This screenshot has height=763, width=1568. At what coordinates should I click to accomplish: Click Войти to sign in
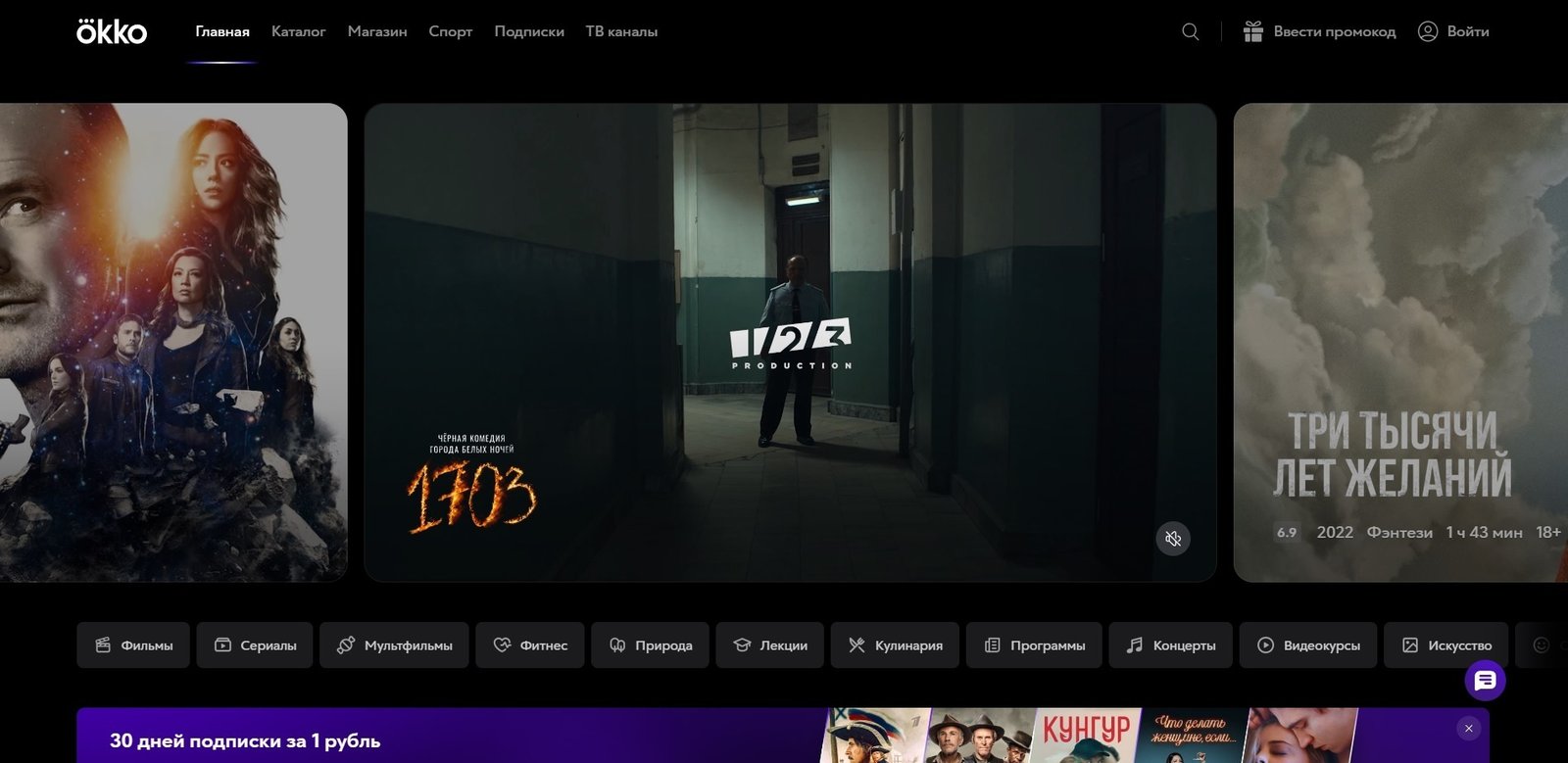coord(1468,31)
